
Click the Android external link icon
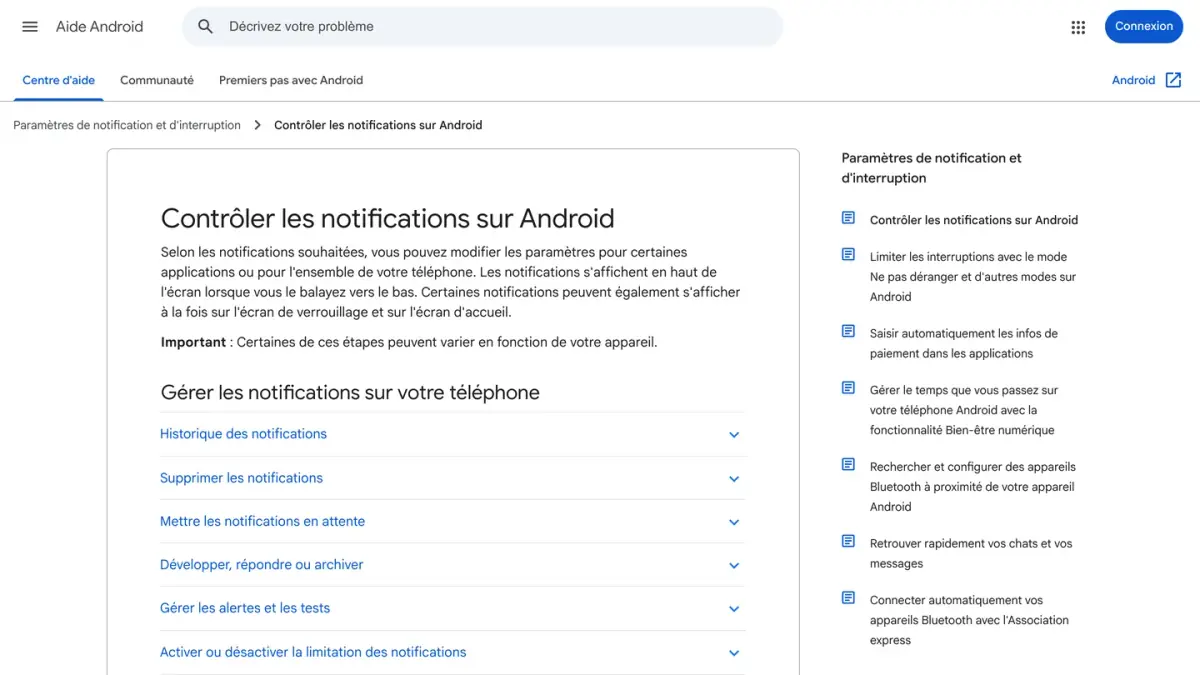(x=1174, y=80)
